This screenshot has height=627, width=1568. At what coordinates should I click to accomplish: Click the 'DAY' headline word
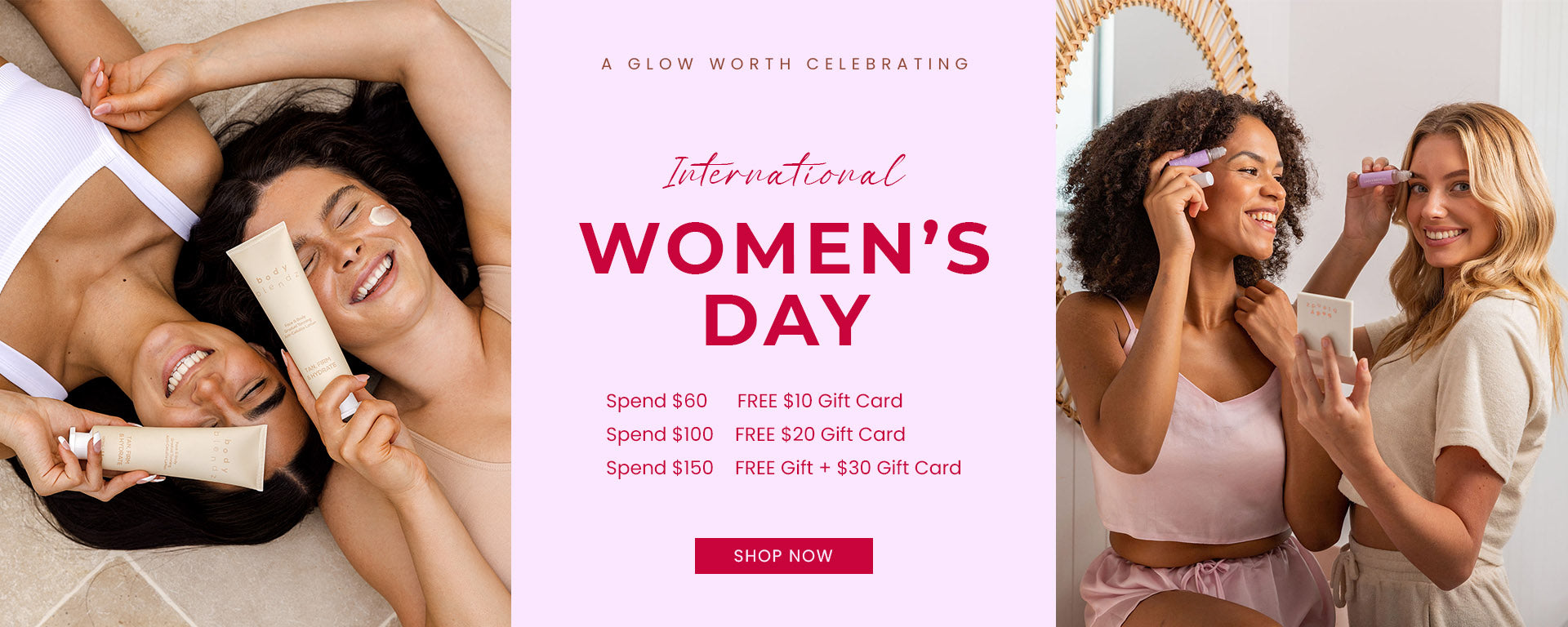click(x=786, y=320)
